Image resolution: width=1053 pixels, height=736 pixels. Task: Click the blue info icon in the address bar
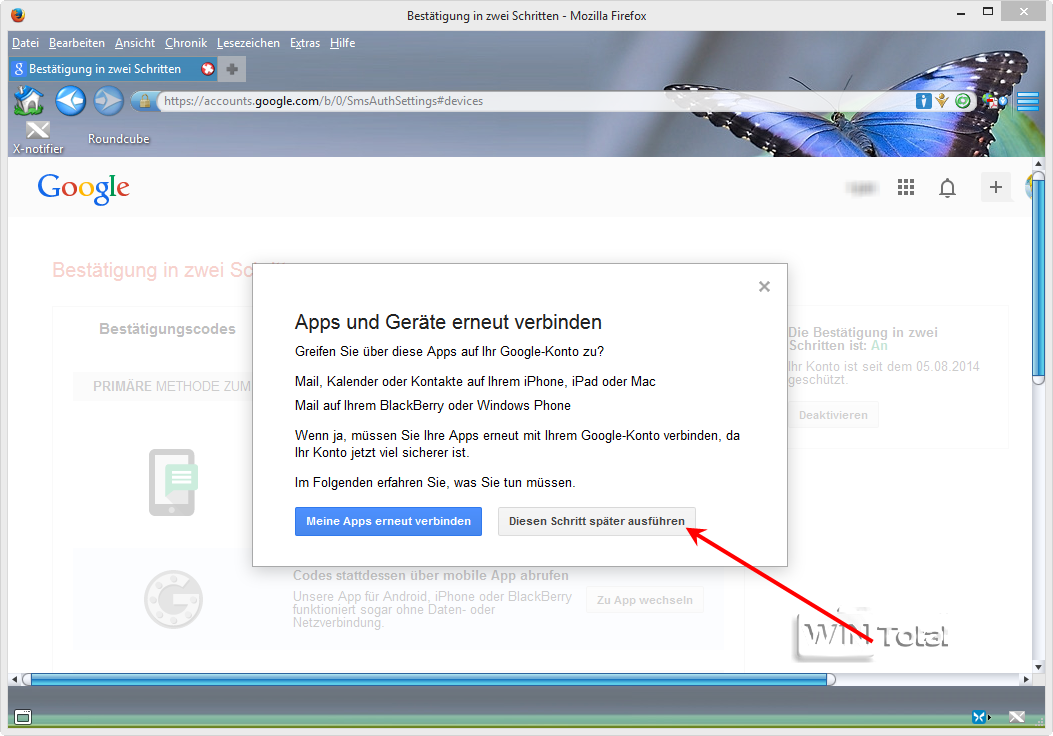pos(923,101)
